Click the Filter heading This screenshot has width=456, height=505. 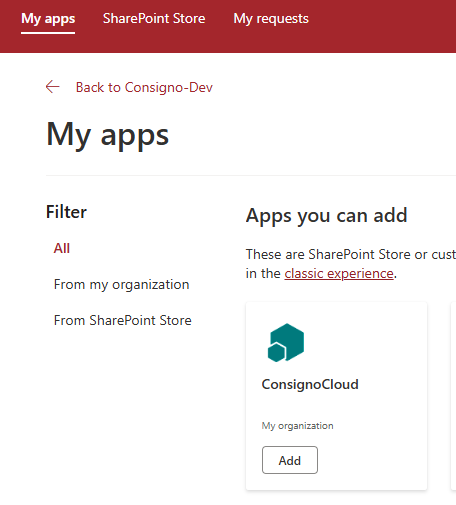66,212
